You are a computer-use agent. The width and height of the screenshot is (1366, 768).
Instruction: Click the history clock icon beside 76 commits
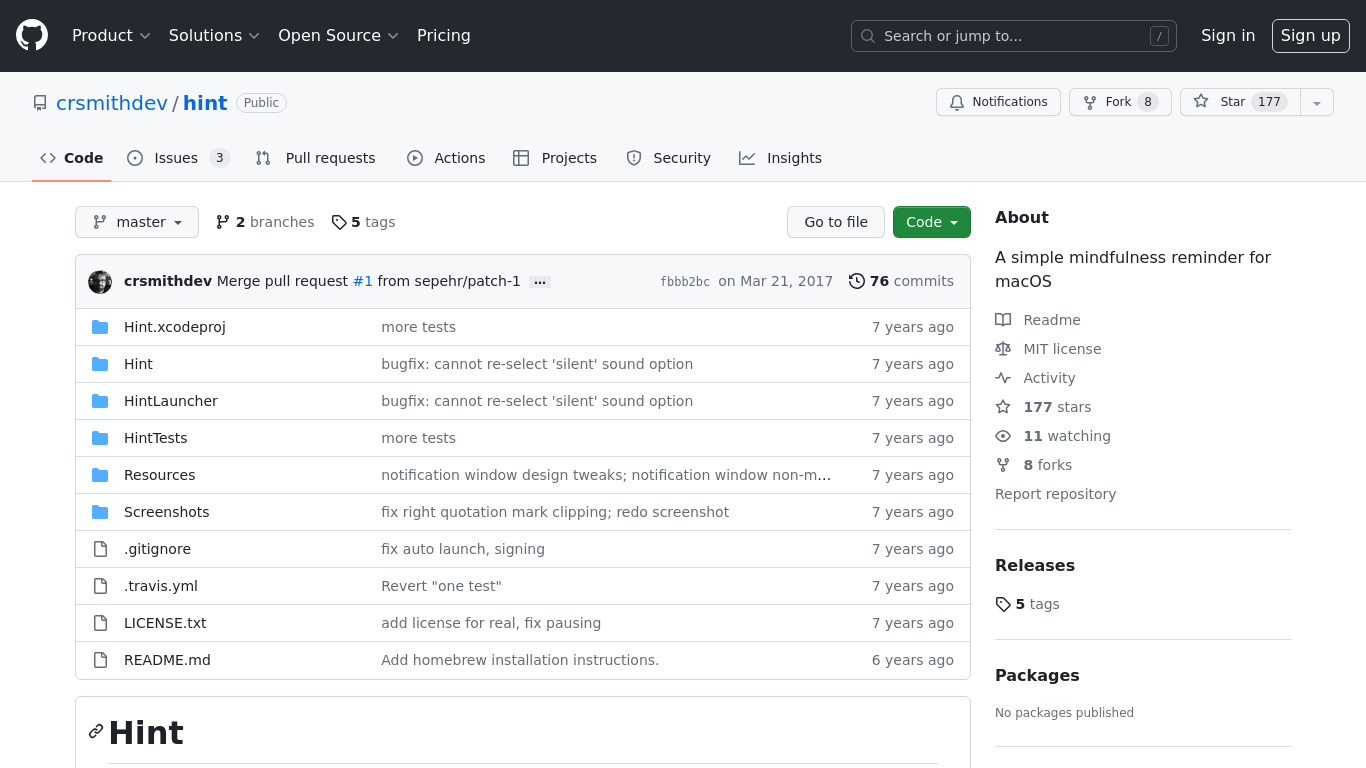tap(857, 281)
